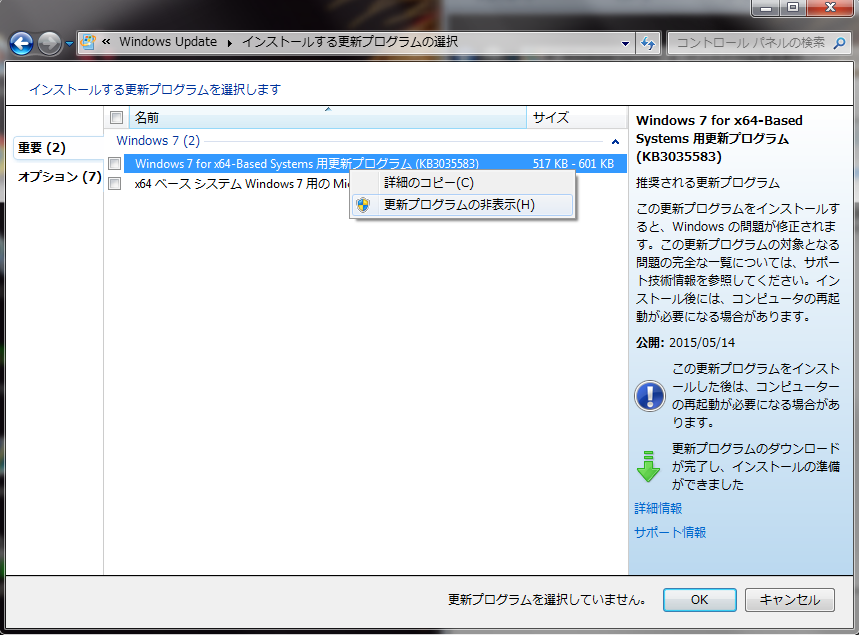Click the Back navigation arrow
The height and width of the screenshot is (635, 859).
coord(22,43)
